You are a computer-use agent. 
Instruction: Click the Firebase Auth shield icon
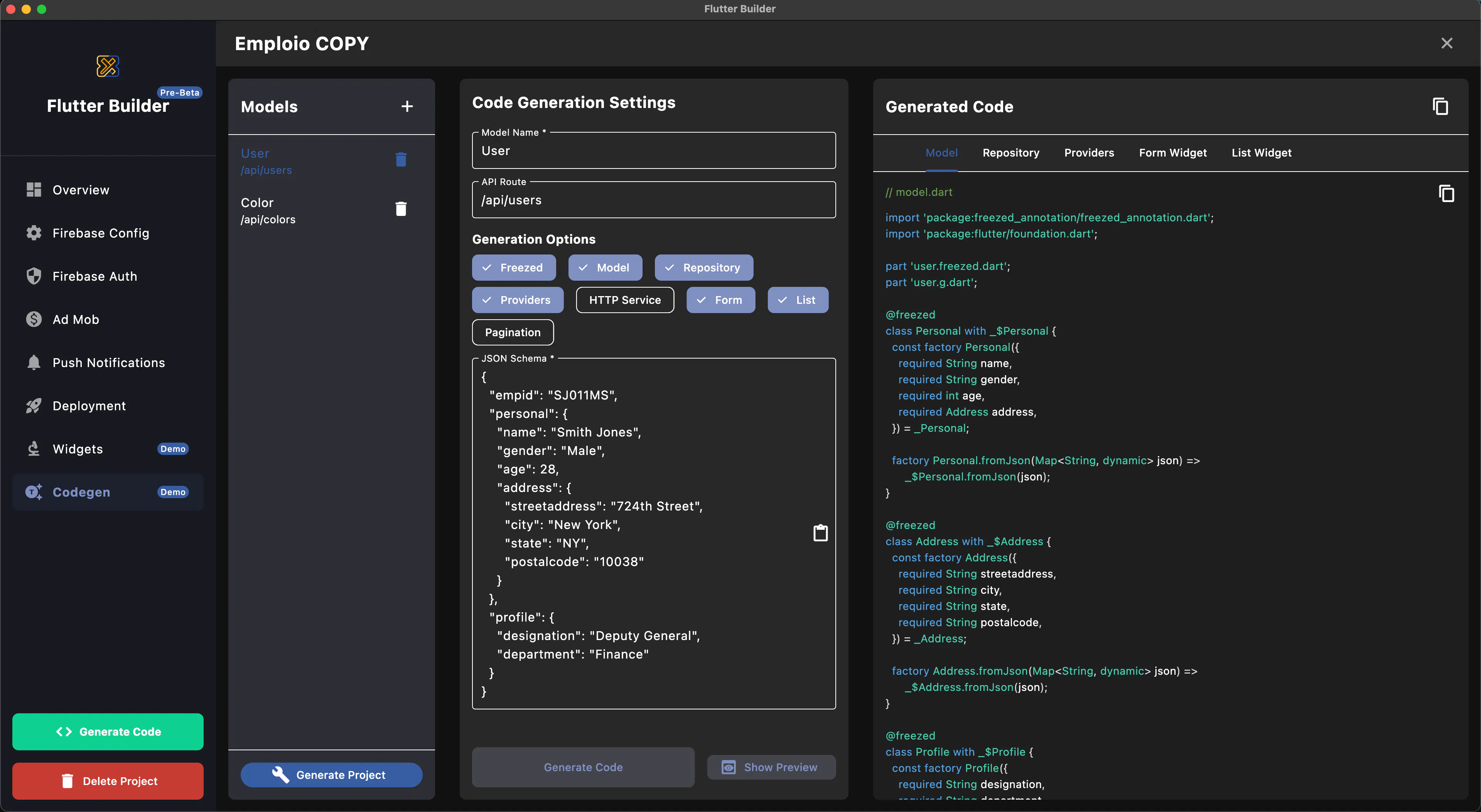(x=34, y=276)
